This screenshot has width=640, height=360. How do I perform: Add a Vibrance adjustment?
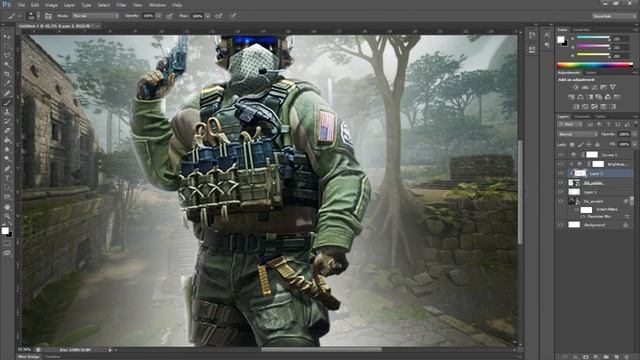point(613,87)
